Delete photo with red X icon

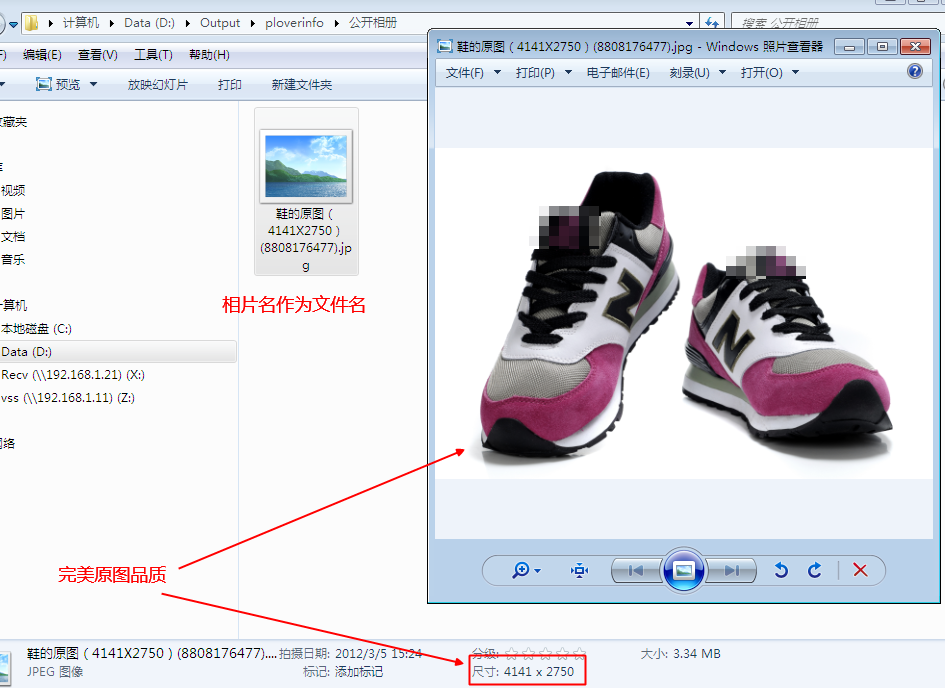pyautogui.click(x=860, y=570)
